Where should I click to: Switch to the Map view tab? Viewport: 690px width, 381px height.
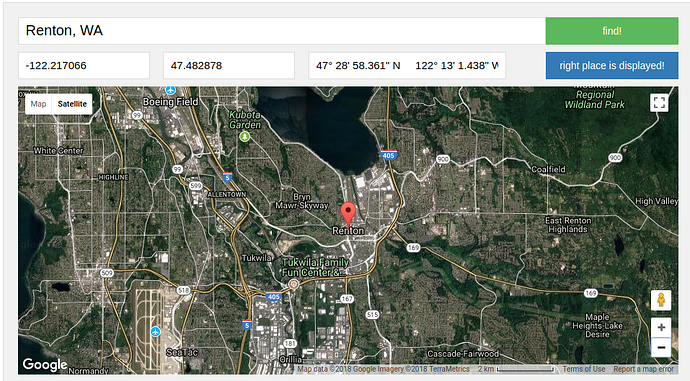[38, 104]
